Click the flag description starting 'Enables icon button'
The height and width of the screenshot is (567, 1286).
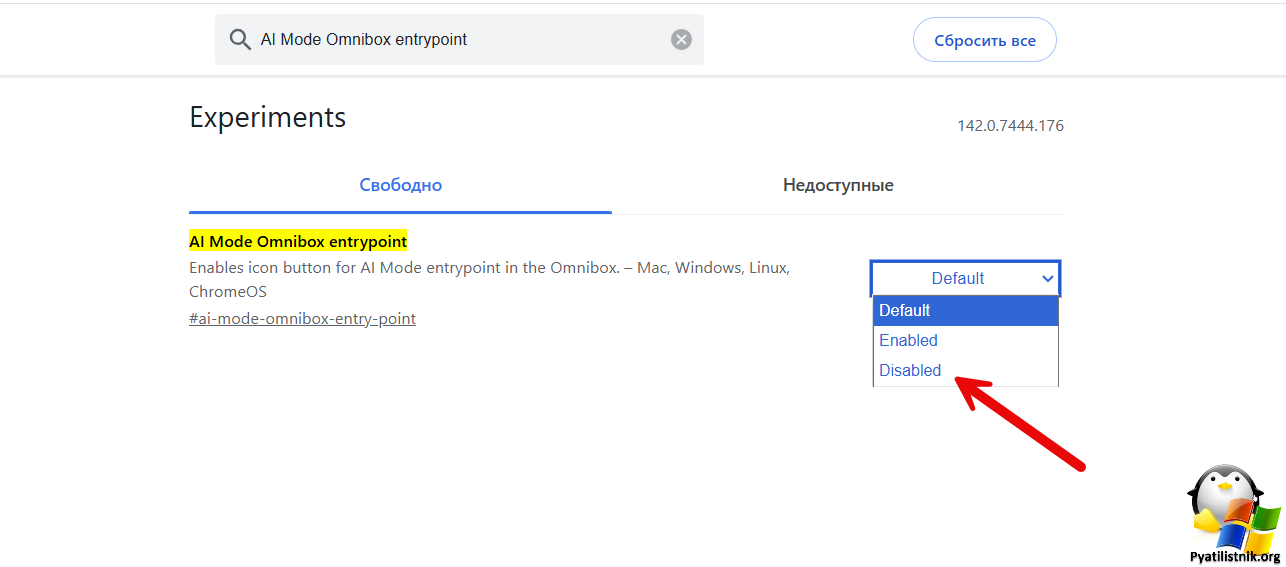point(489,280)
